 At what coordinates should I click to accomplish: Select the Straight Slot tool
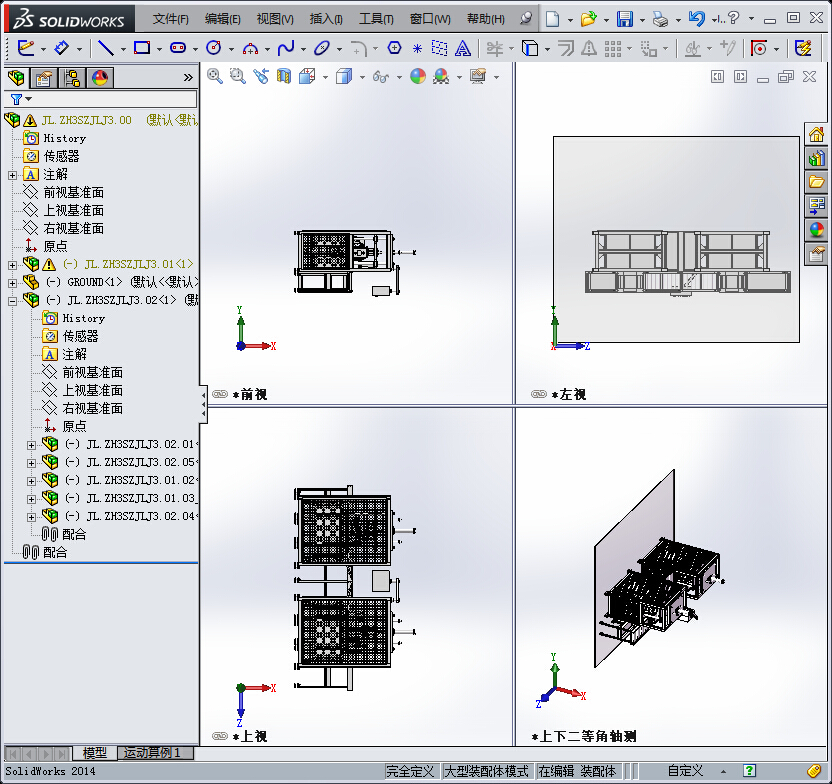[178, 48]
